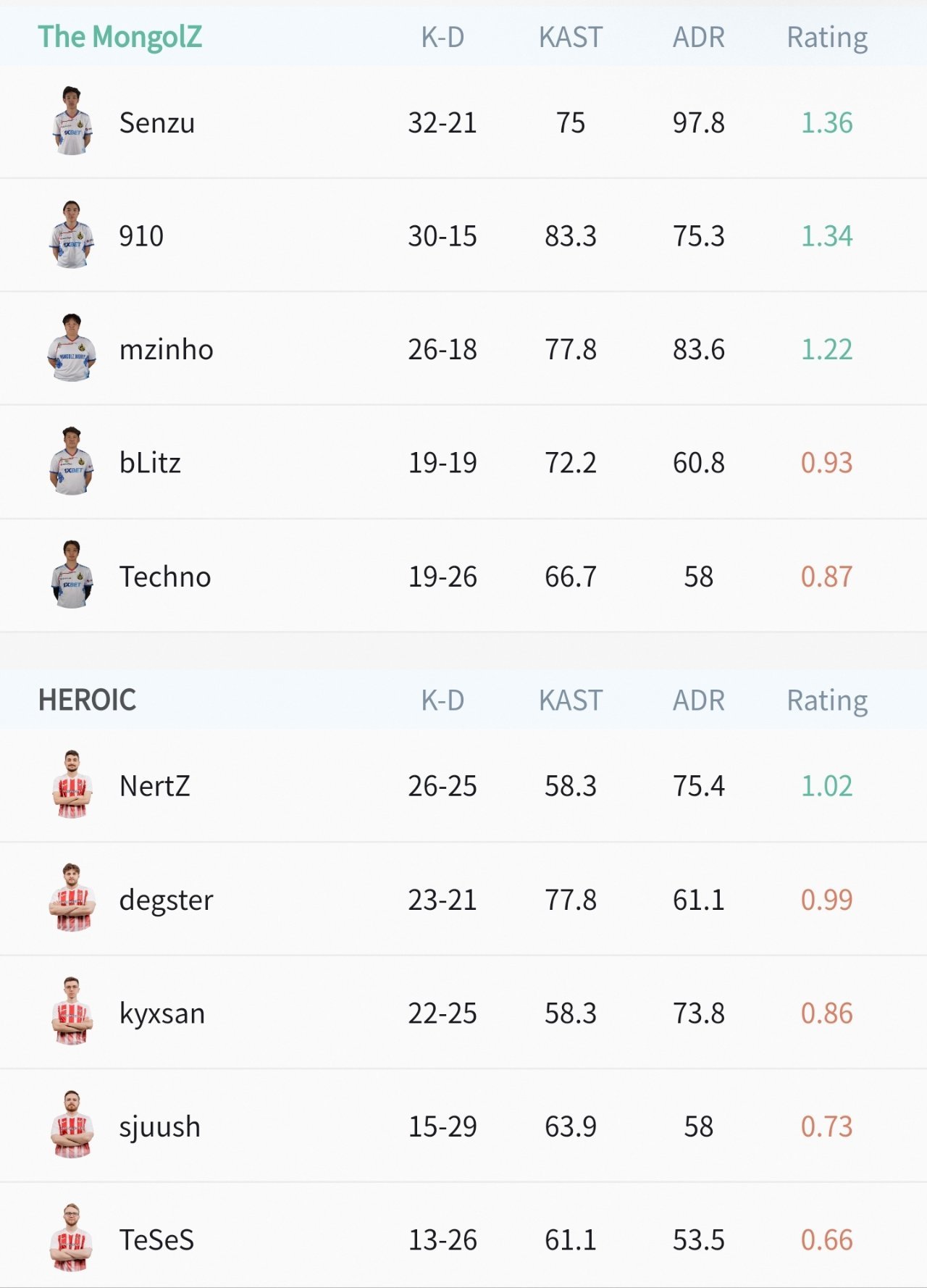The image size is (927, 1288).
Task: Open mzinho's avatar image
Action: click(72, 348)
